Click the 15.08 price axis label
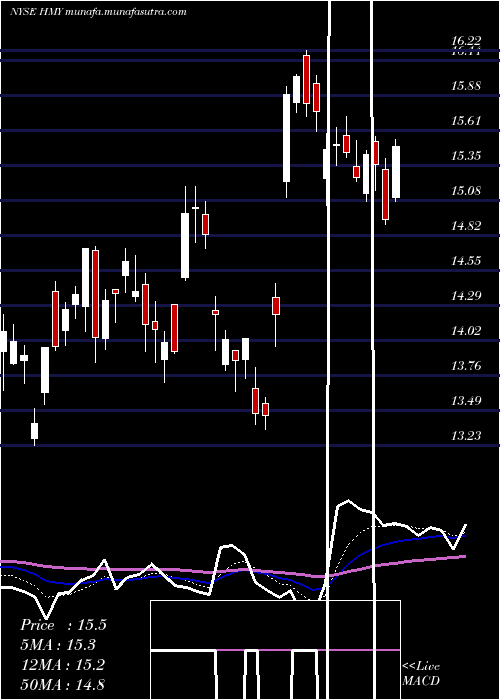The width and height of the screenshot is (500, 700). click(466, 191)
